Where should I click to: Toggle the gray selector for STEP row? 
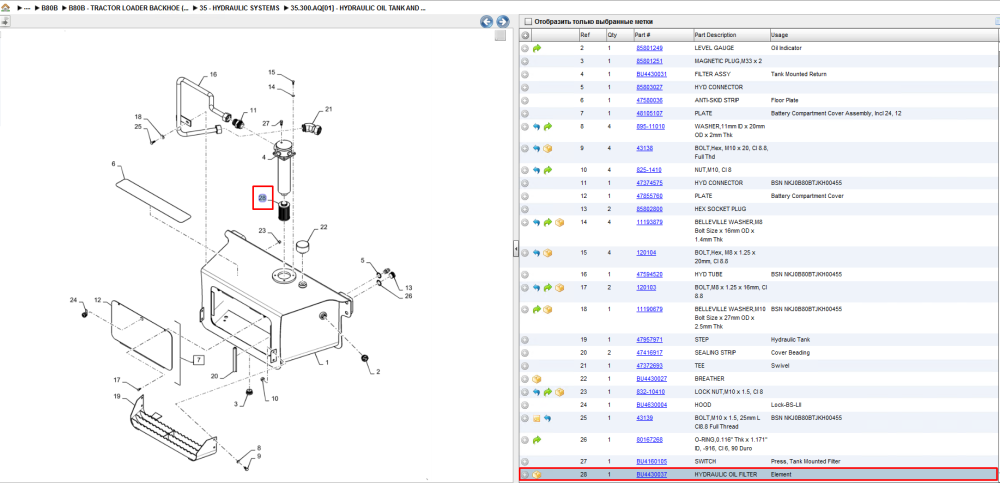coord(525,340)
